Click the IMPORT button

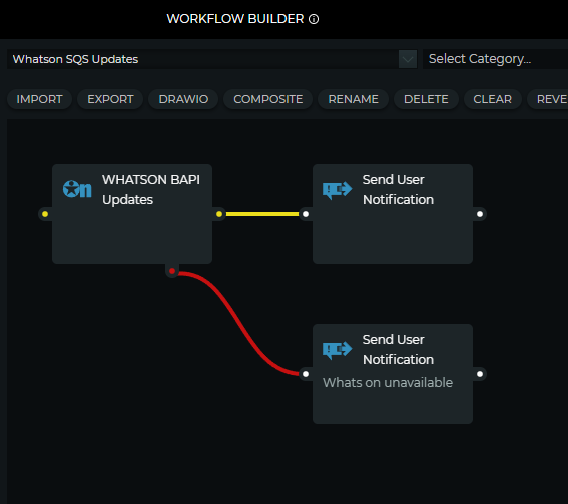pos(39,99)
